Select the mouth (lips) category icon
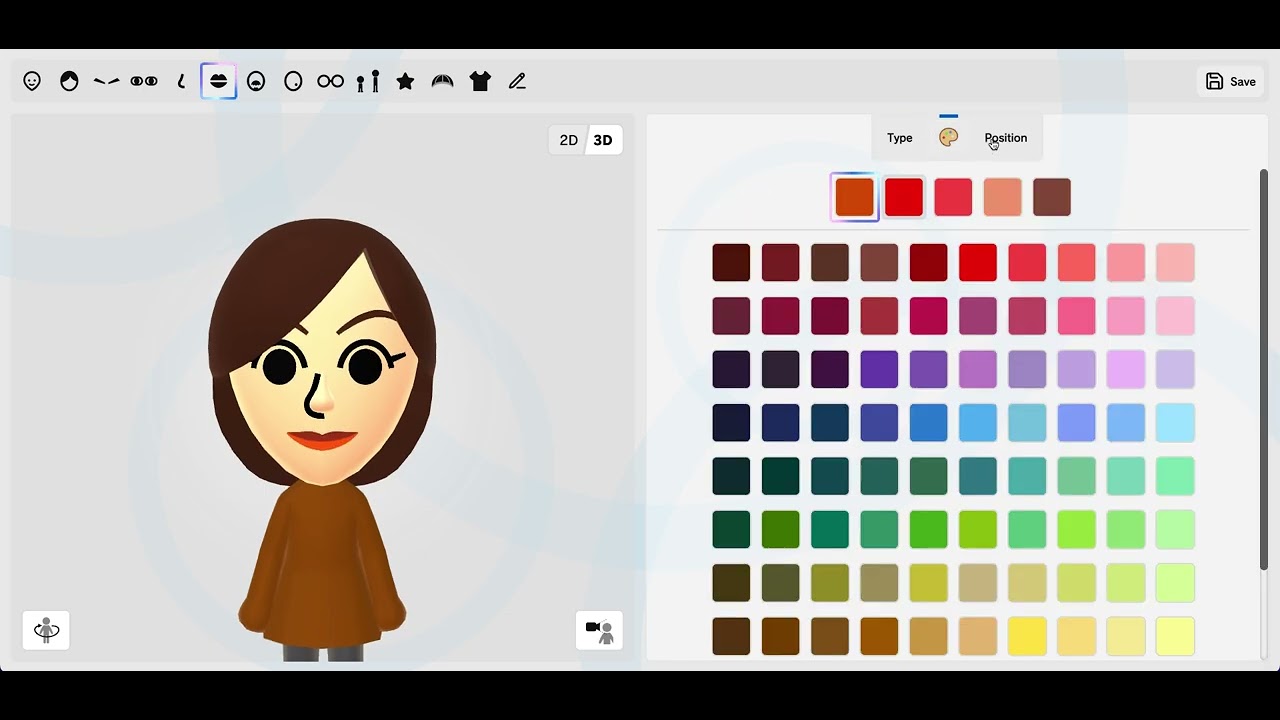The image size is (1280, 720). coord(218,81)
